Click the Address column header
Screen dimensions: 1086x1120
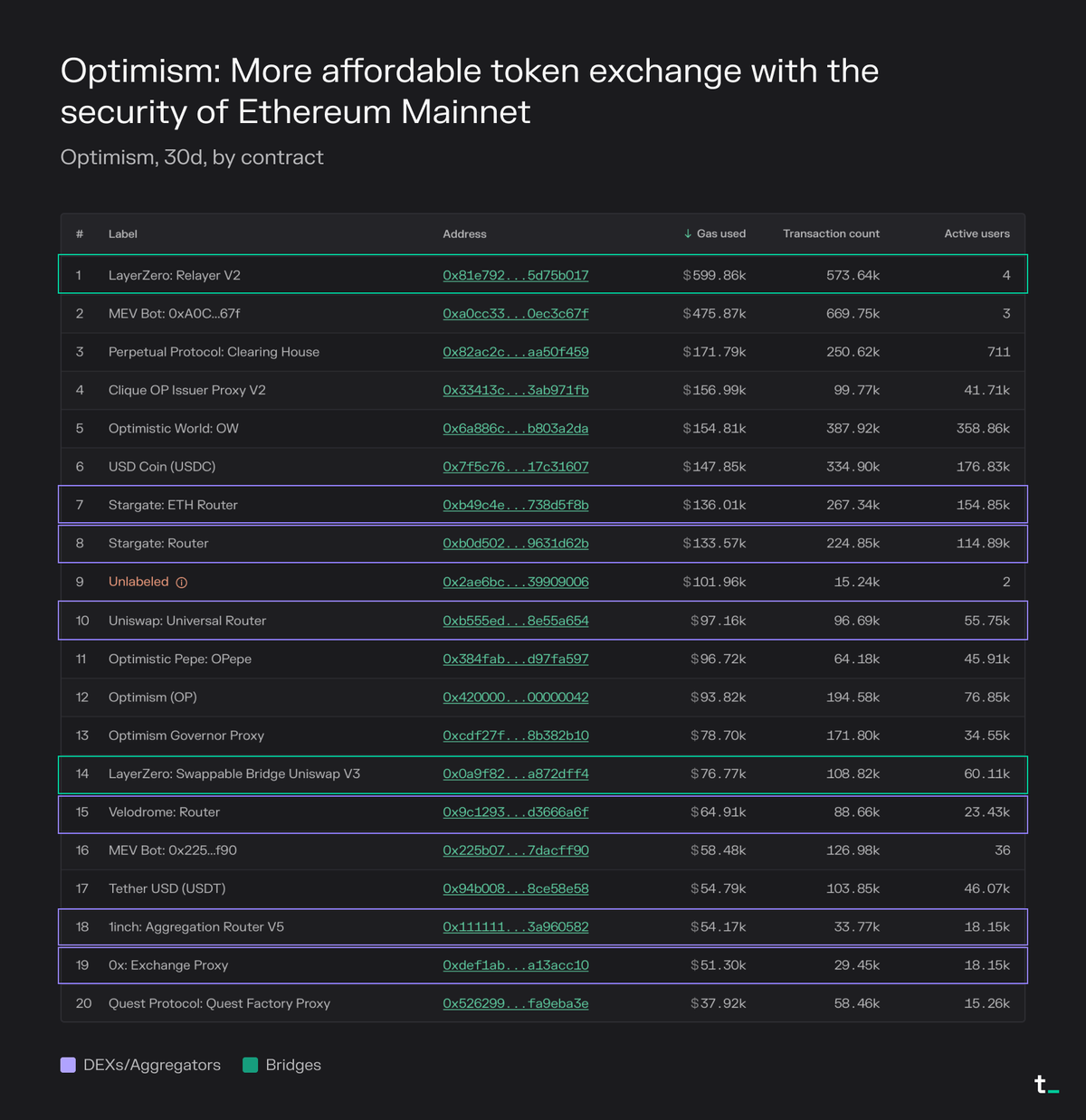pos(464,234)
